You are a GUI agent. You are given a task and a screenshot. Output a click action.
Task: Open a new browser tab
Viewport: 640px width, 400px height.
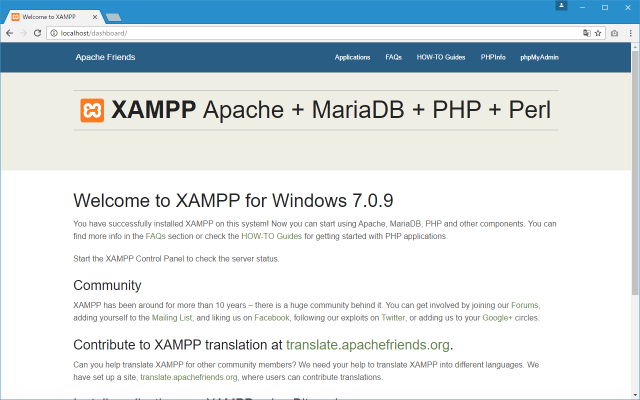(113, 17)
